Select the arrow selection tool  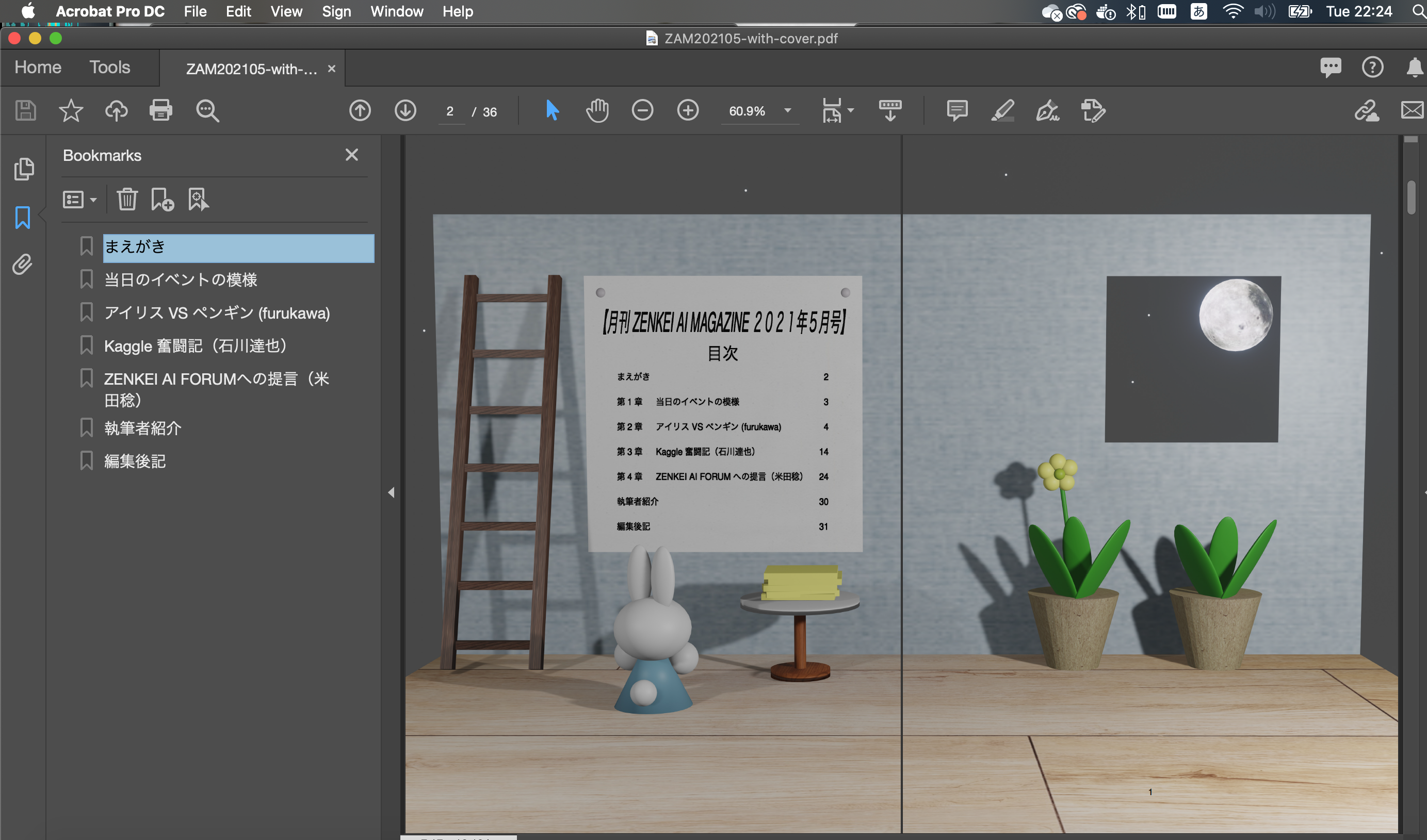[552, 110]
